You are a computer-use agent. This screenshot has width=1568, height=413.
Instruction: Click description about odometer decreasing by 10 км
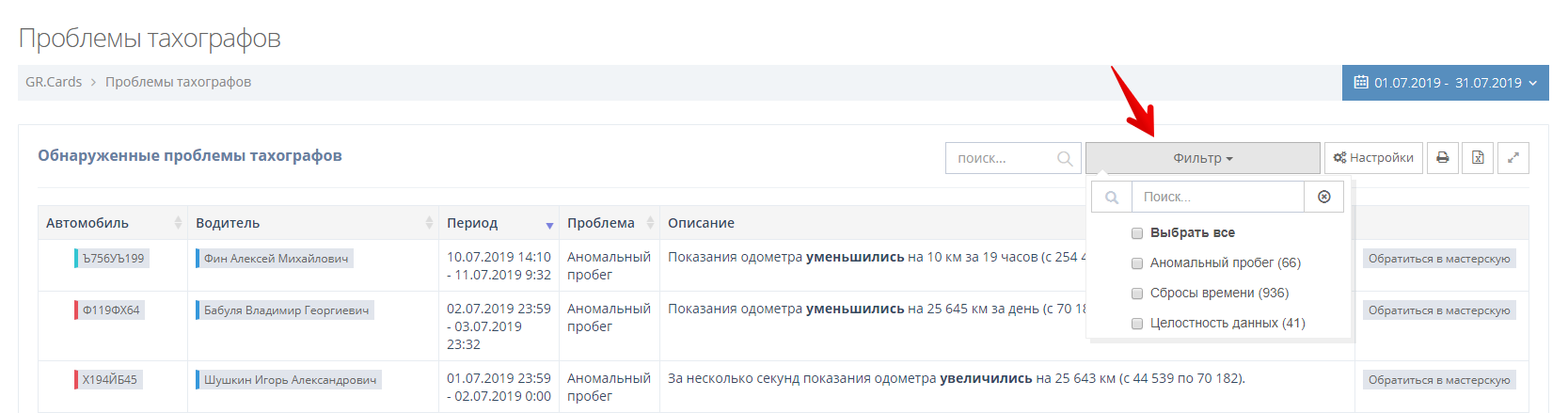point(877,257)
